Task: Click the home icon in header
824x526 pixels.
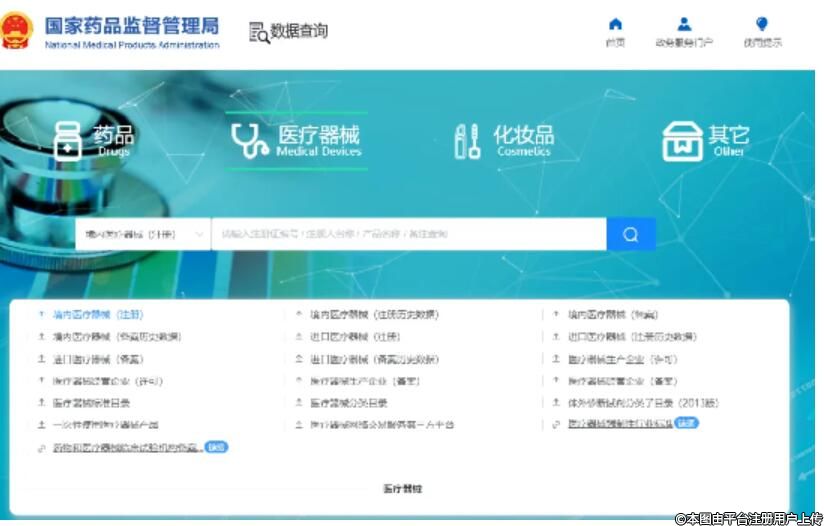Action: (615, 25)
